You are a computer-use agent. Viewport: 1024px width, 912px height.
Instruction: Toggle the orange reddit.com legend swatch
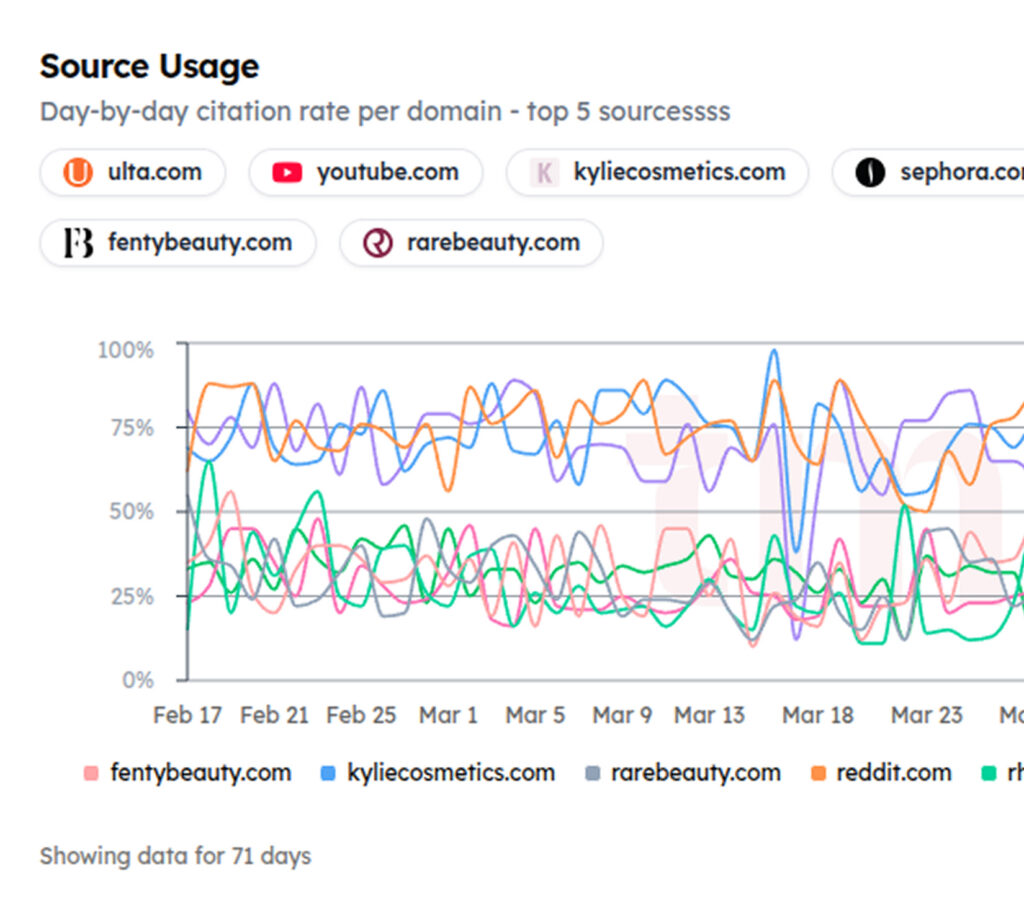coord(818,773)
